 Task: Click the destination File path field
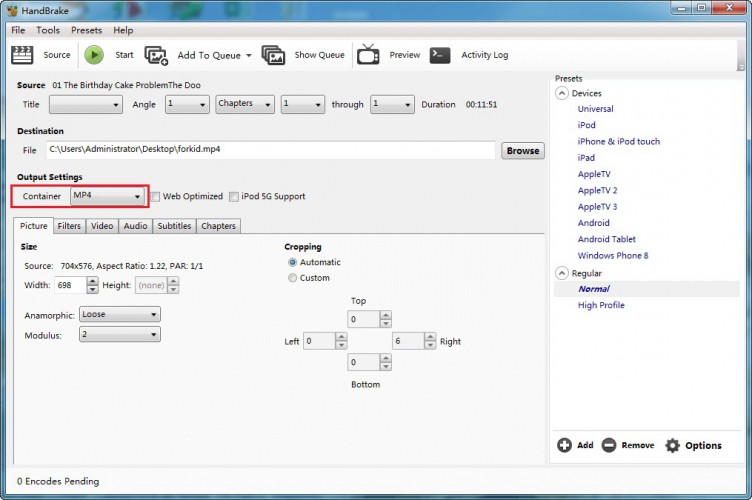pyautogui.click(x=270, y=150)
